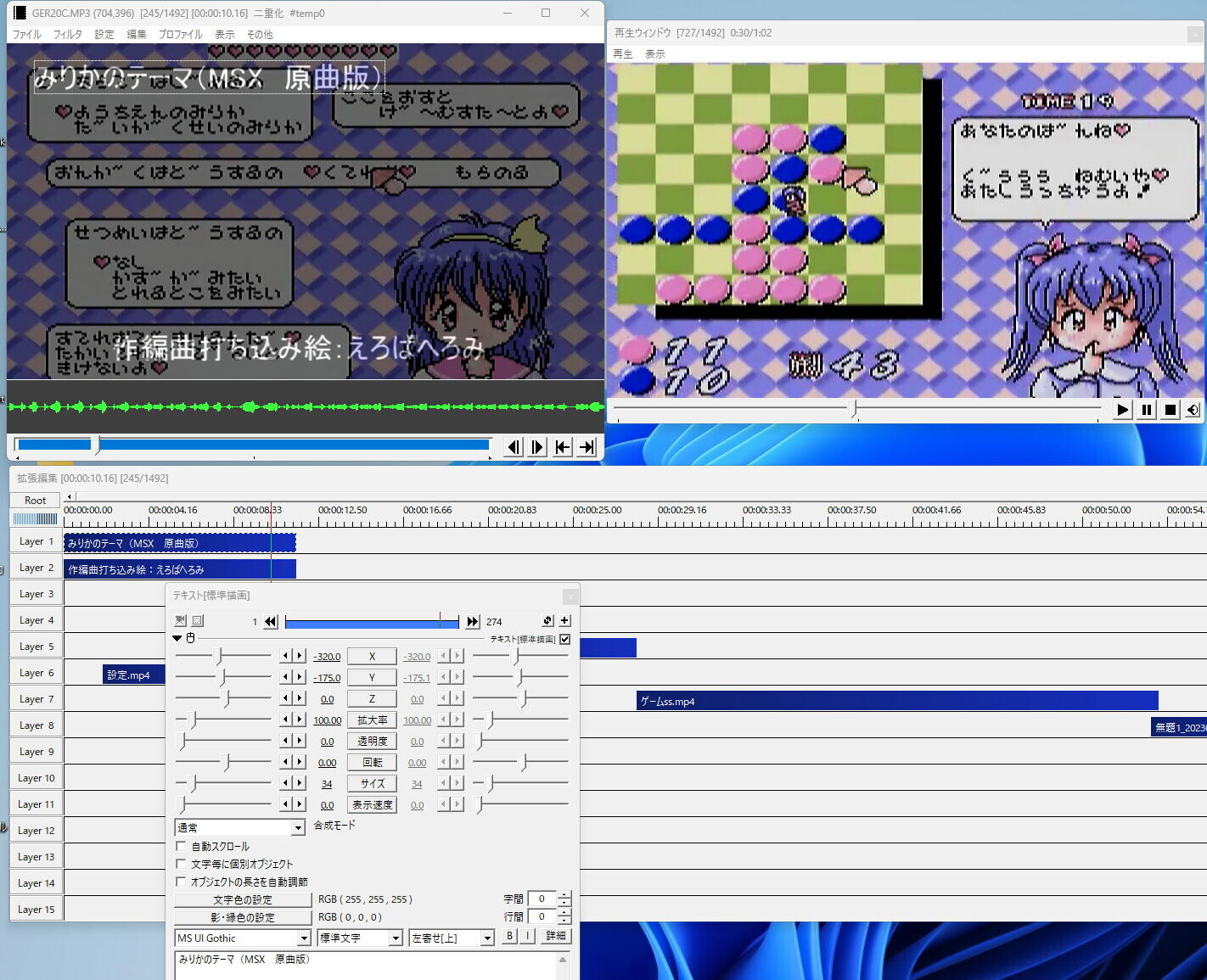
Task: Open 表示 menu in playback window
Action: coord(655,54)
